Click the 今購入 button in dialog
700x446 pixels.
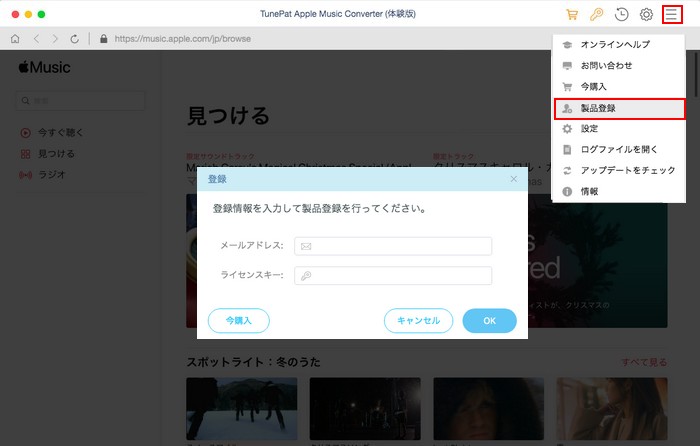[239, 321]
